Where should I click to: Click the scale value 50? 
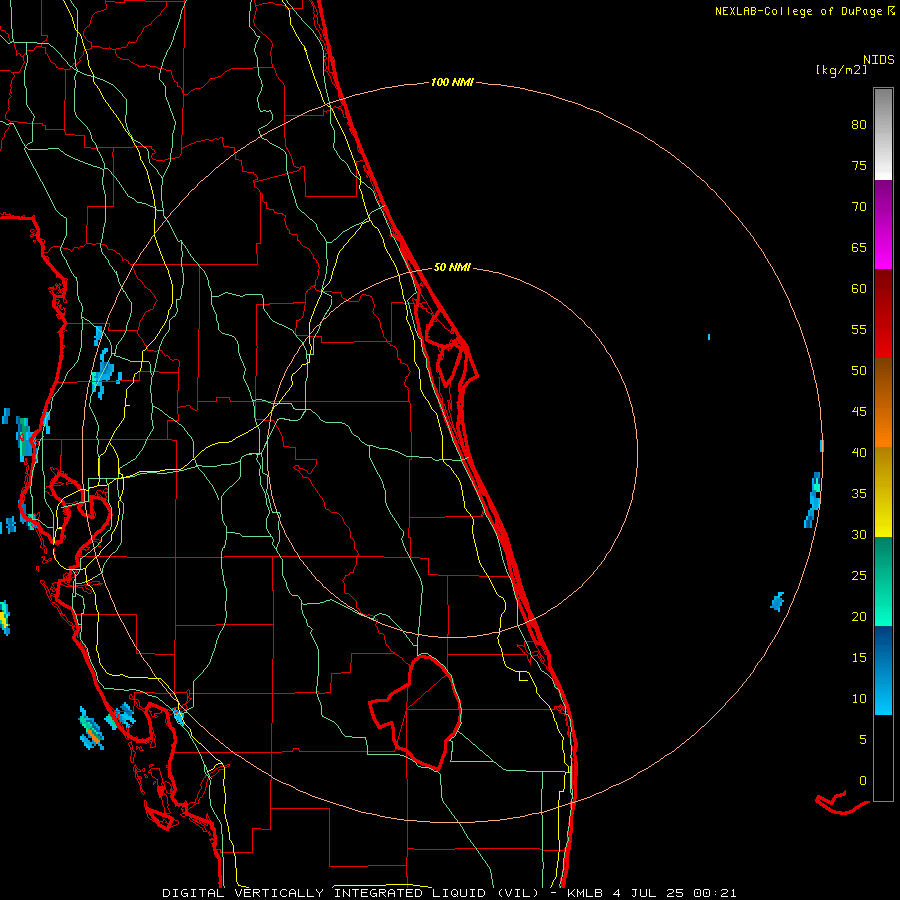(x=859, y=370)
